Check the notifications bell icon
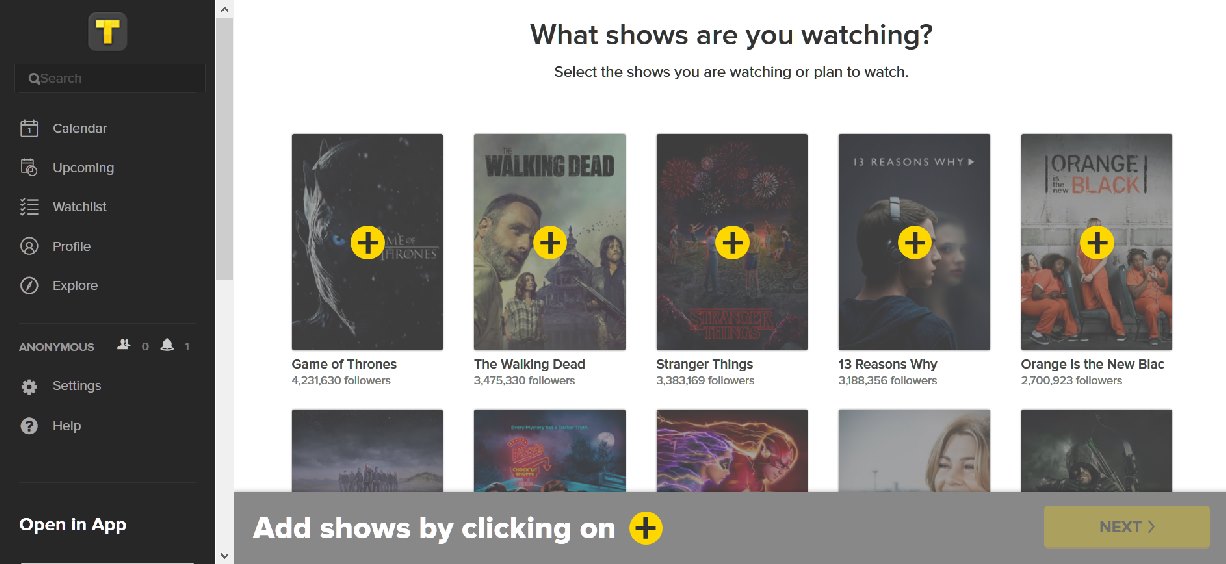The image size is (1226, 564). 167,345
